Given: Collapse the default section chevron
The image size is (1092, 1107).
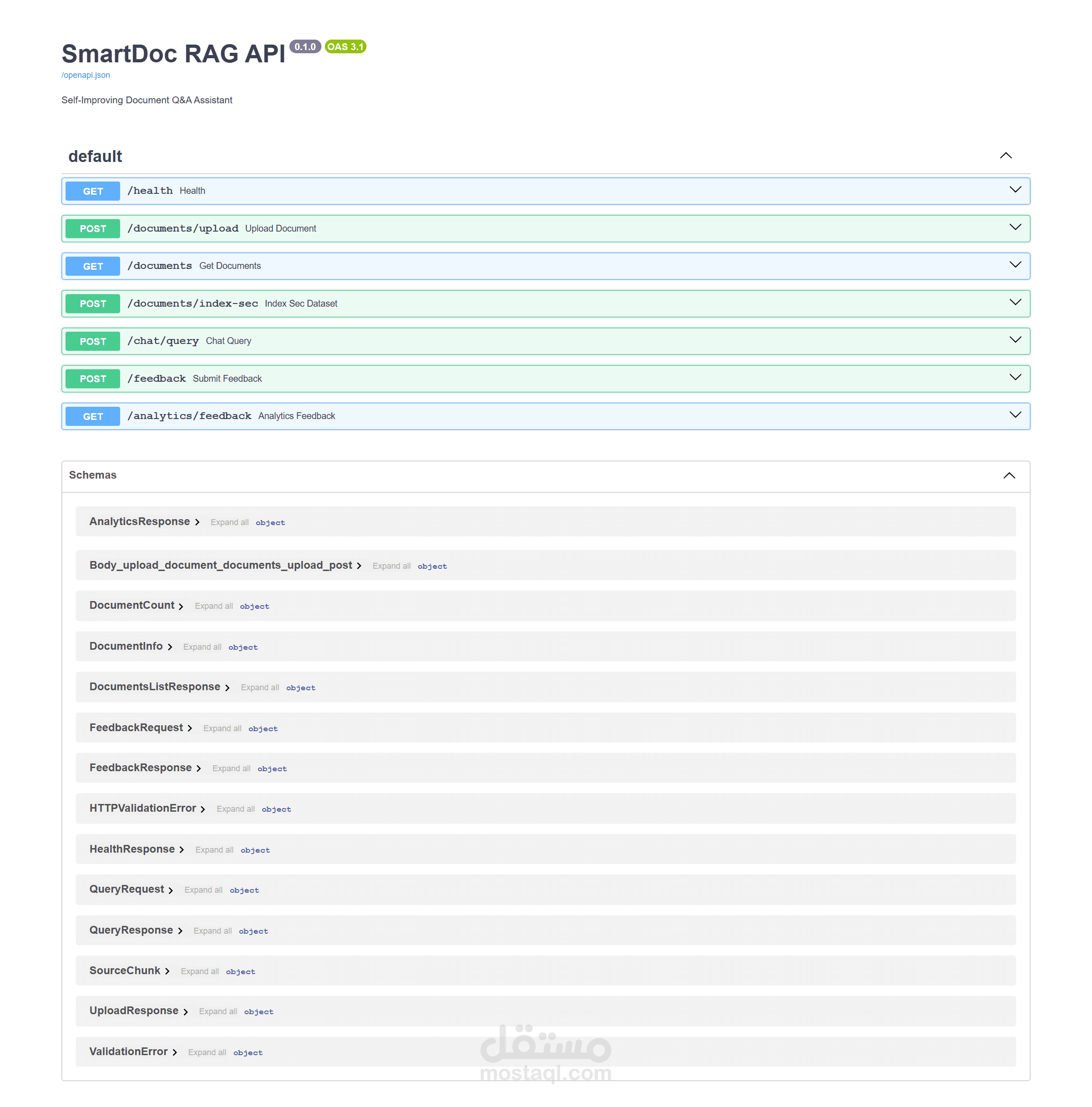Looking at the screenshot, I should pyautogui.click(x=1006, y=156).
